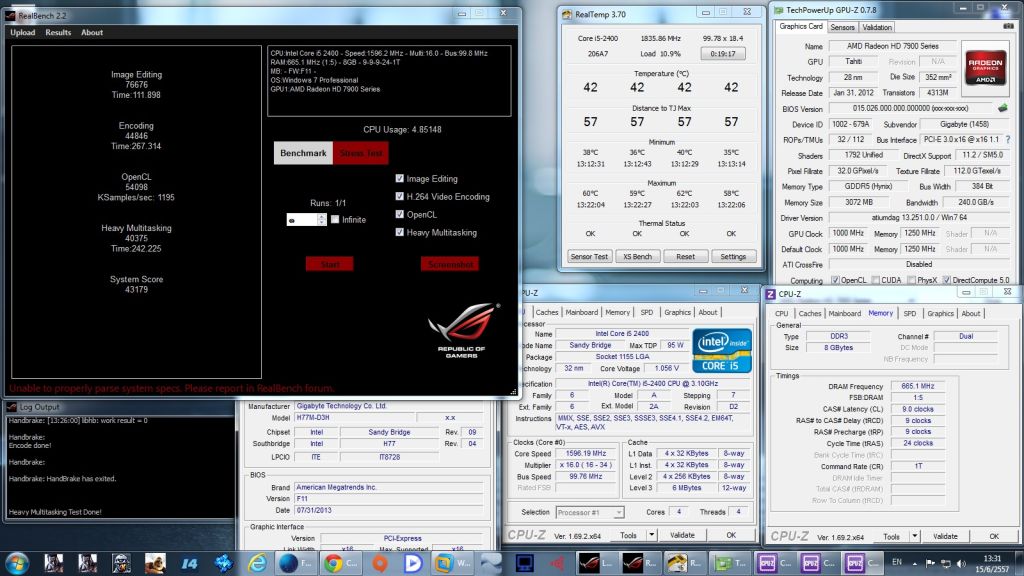Click the XS Bench button in RealTemp
1024x576 pixels.
tap(637, 257)
